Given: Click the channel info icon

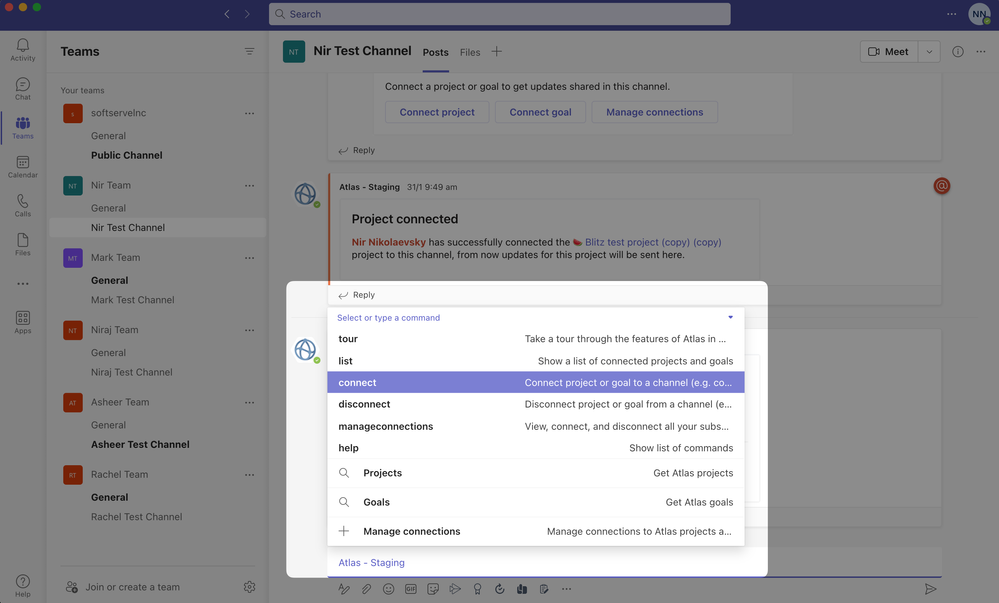Looking at the screenshot, I should pos(958,52).
